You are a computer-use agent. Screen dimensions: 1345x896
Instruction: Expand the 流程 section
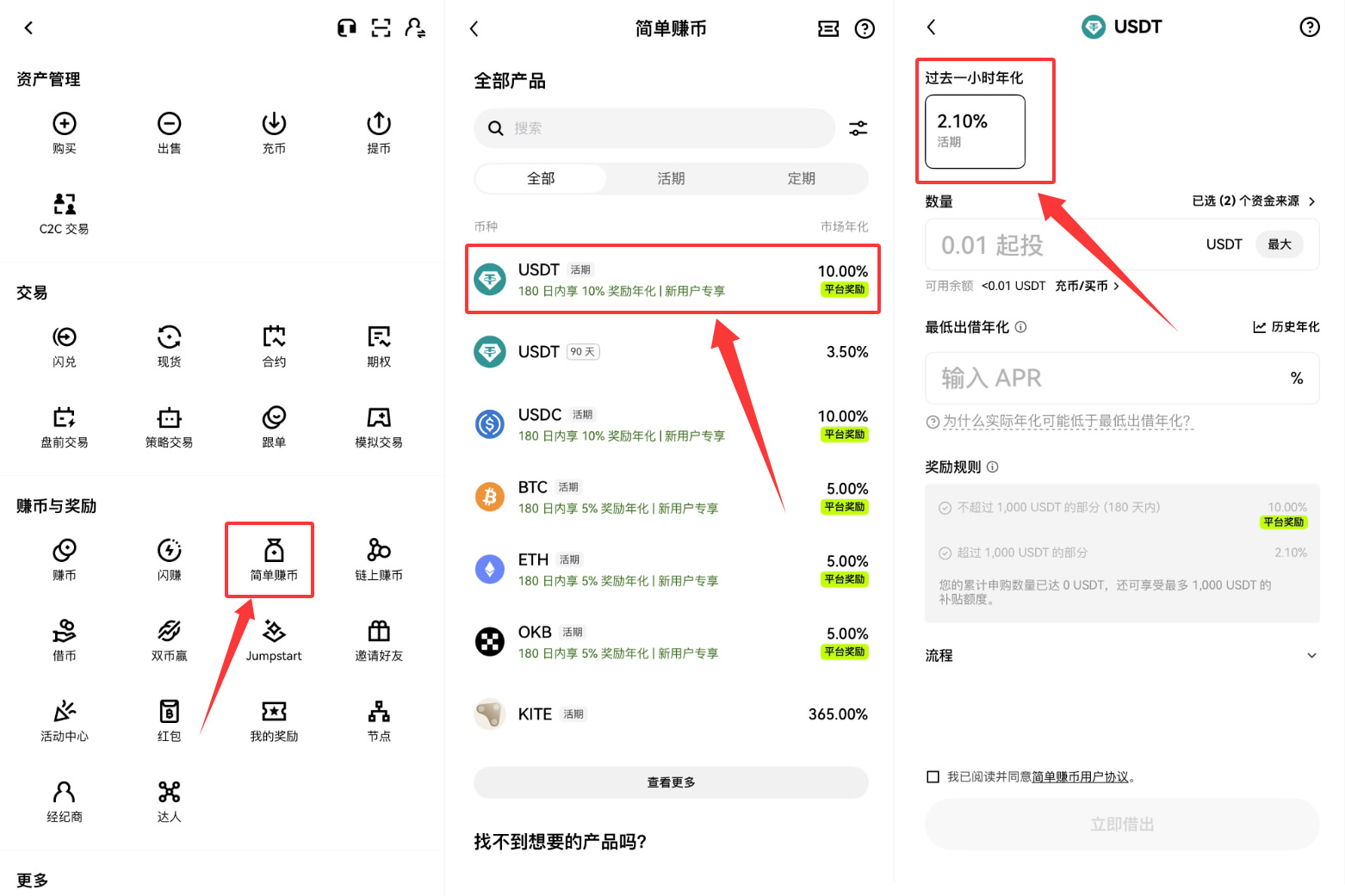tap(1122, 655)
